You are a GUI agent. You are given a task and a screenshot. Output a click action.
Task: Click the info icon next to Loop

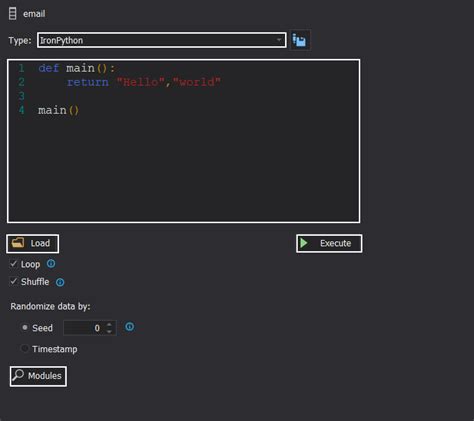coord(51,264)
